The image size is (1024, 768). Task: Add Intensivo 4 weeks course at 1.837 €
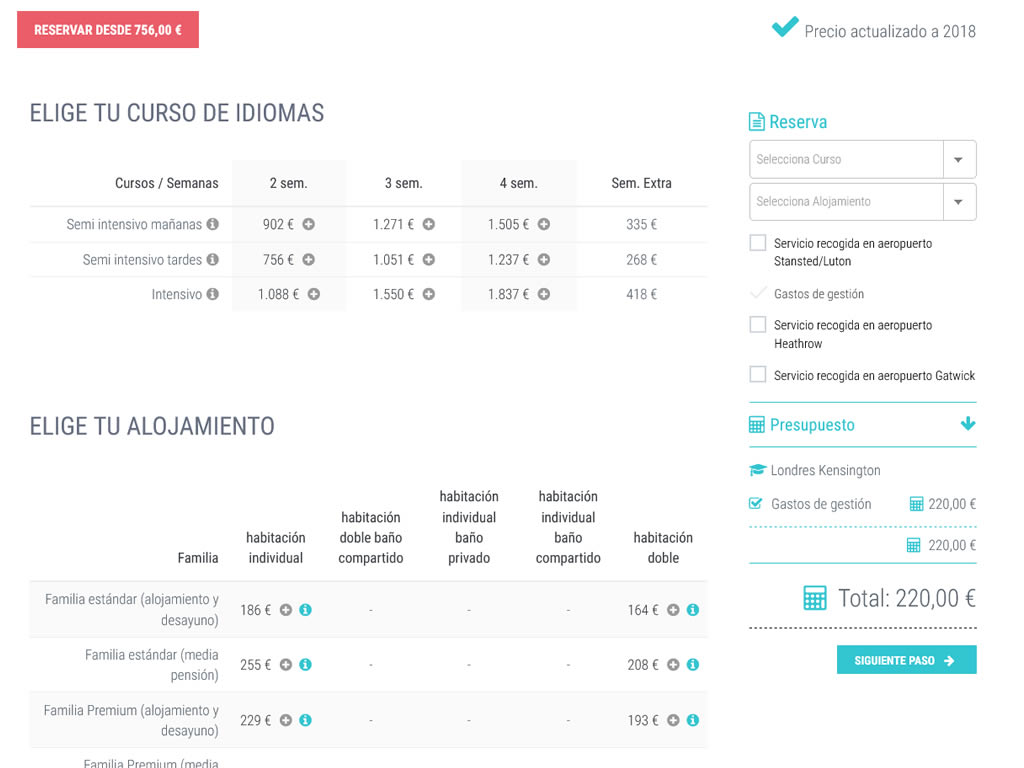tap(543, 295)
